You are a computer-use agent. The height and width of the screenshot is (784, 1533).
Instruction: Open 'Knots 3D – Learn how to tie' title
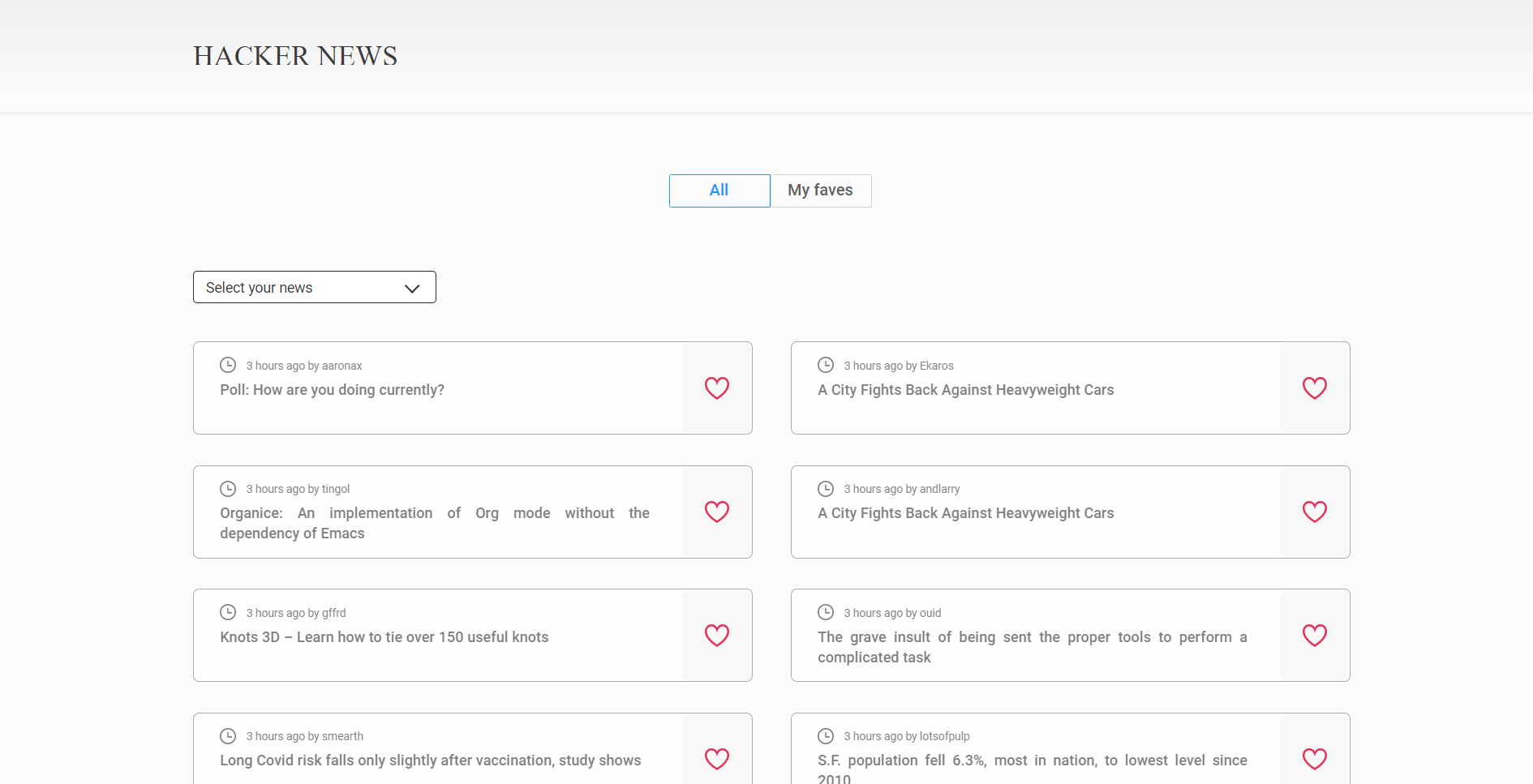tap(384, 637)
